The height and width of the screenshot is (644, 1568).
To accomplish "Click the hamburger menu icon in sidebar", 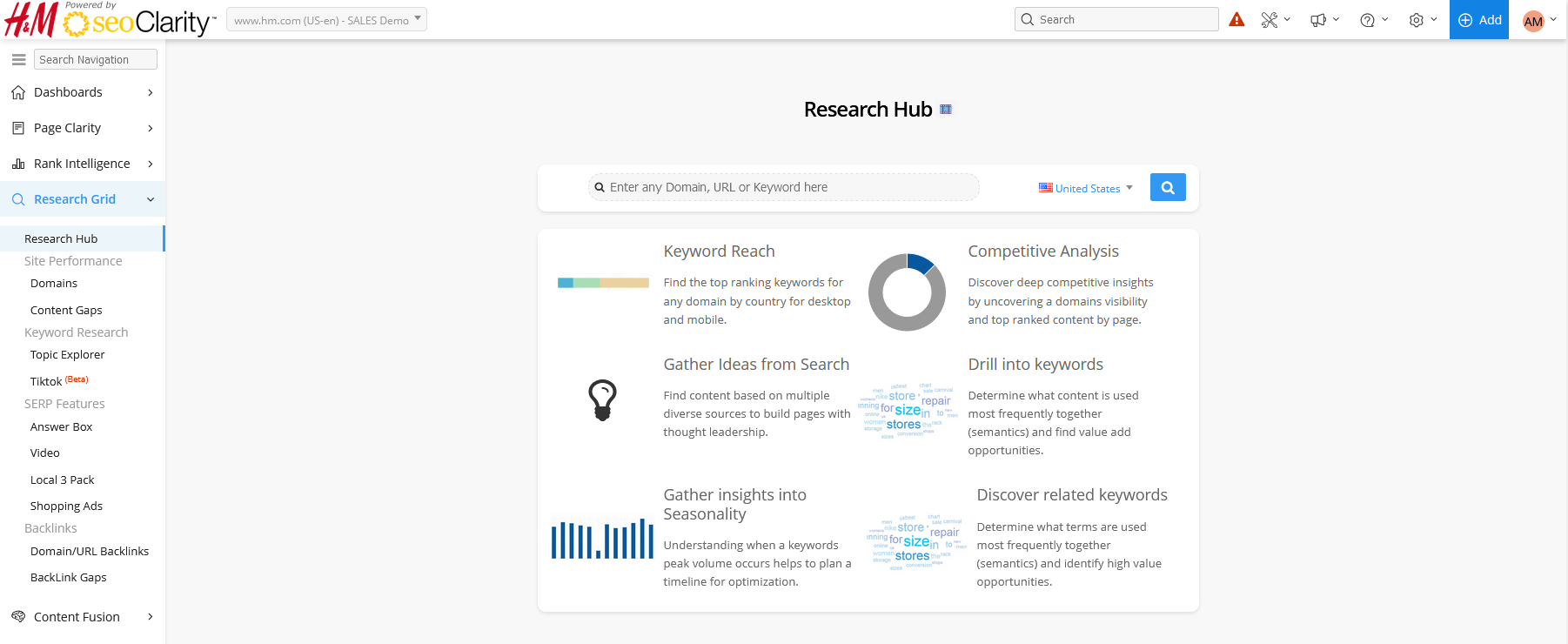I will click(x=18, y=60).
